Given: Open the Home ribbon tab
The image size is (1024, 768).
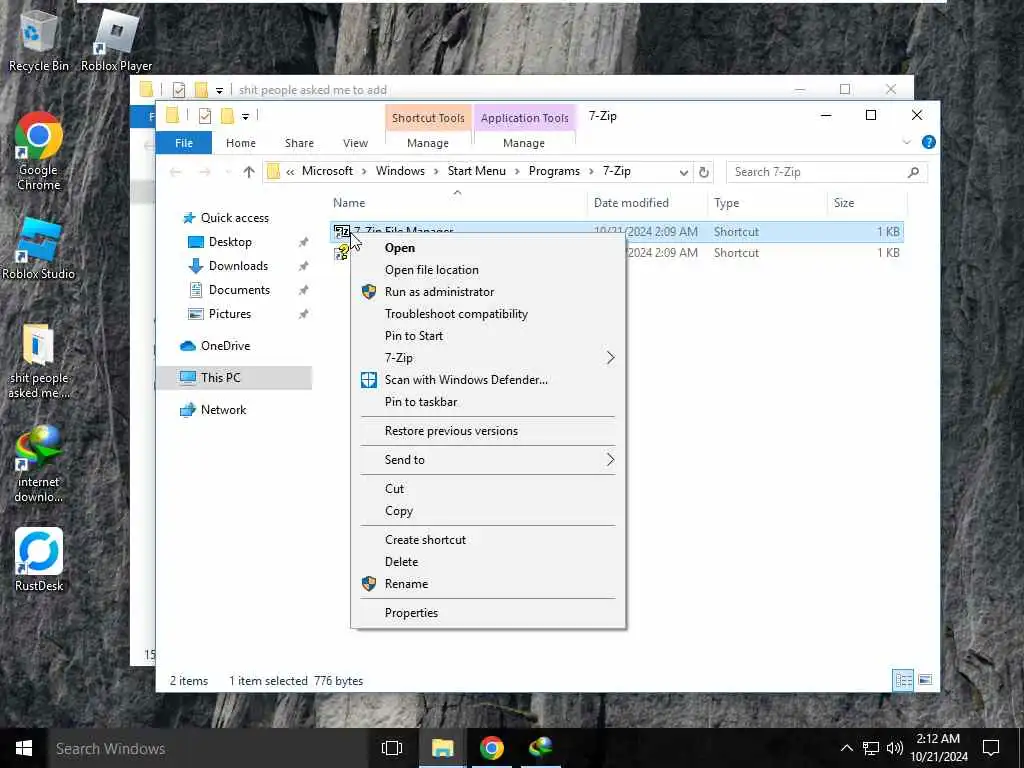Looking at the screenshot, I should (240, 143).
